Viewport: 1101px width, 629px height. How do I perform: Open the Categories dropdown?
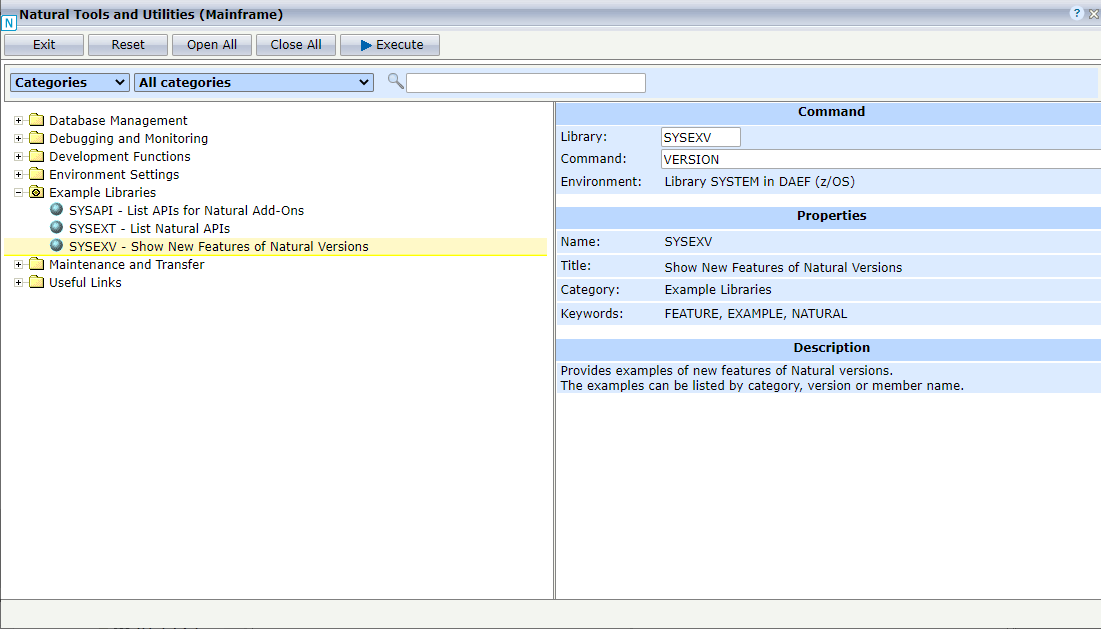pos(68,82)
